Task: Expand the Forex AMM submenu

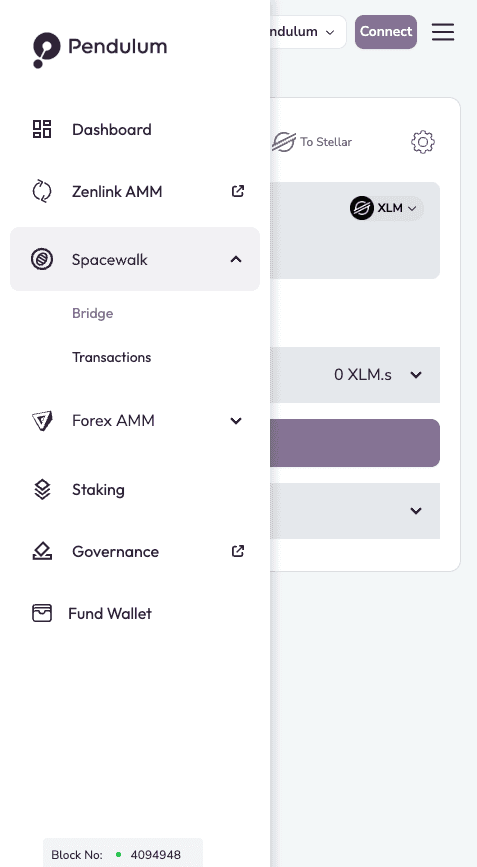Action: click(236, 421)
